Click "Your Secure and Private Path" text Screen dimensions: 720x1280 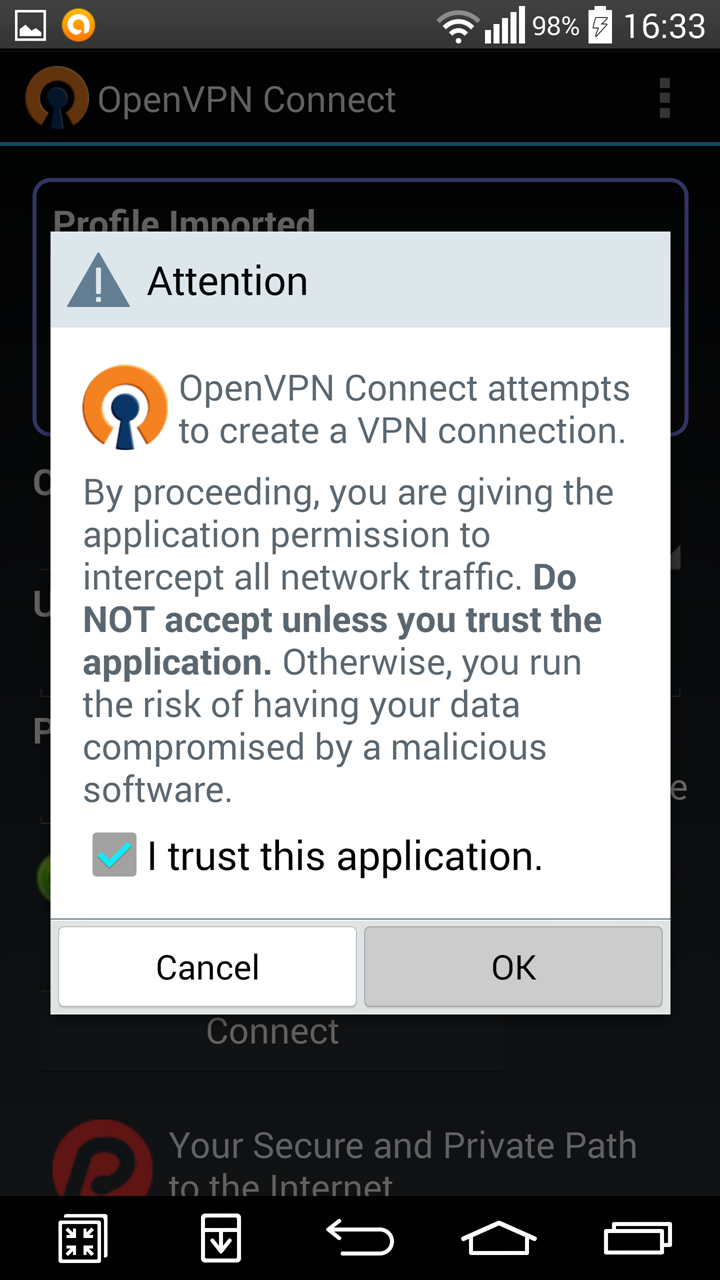(402, 1145)
